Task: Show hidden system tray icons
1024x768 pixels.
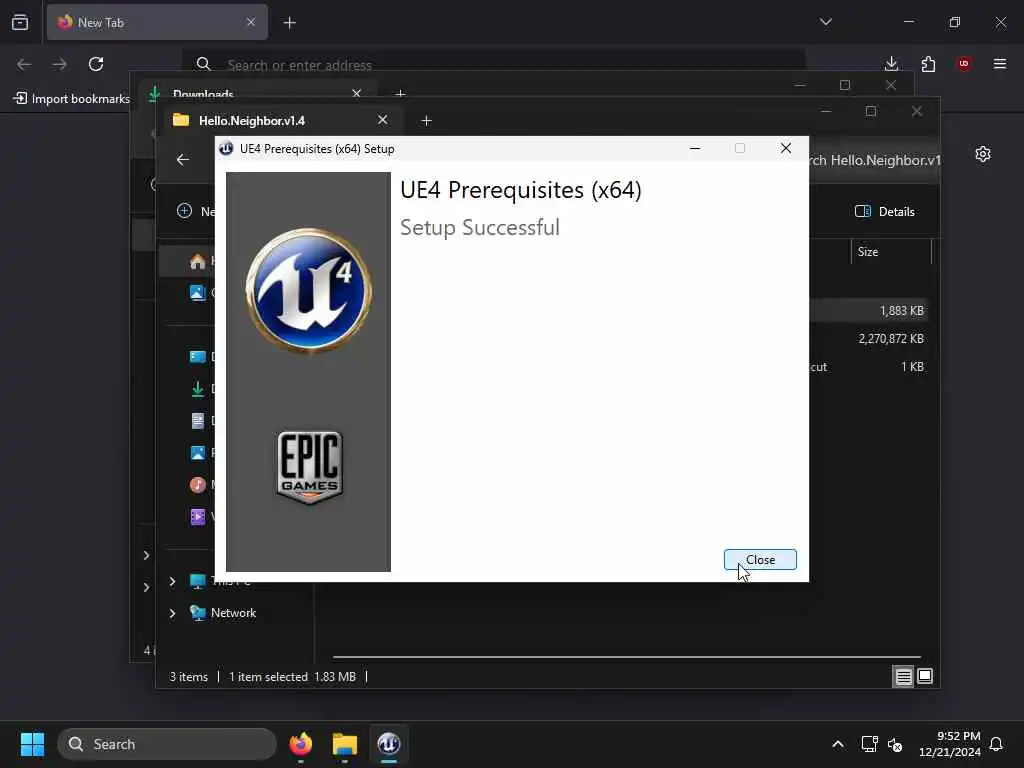Action: [x=838, y=744]
